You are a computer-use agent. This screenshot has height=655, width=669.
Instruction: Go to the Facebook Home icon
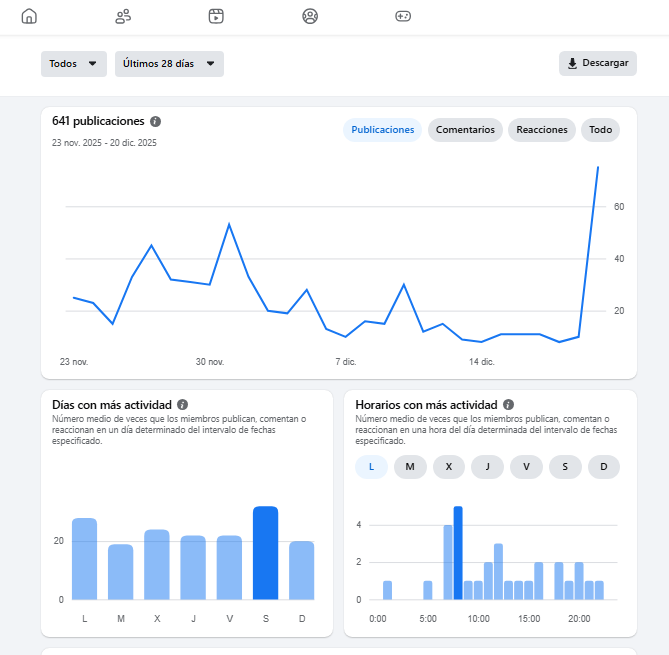coord(29,16)
